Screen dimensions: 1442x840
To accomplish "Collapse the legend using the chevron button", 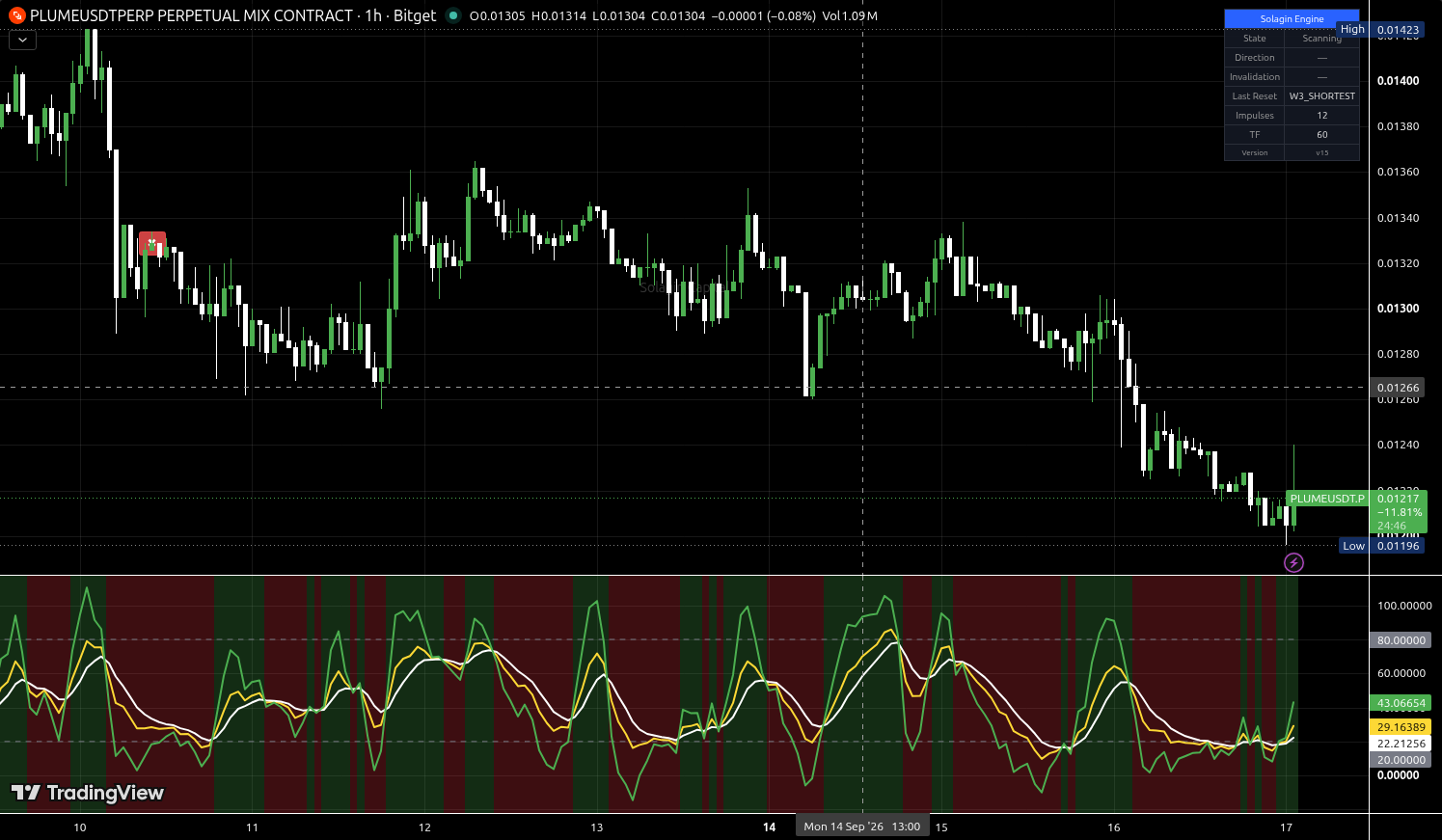I will [x=22, y=40].
